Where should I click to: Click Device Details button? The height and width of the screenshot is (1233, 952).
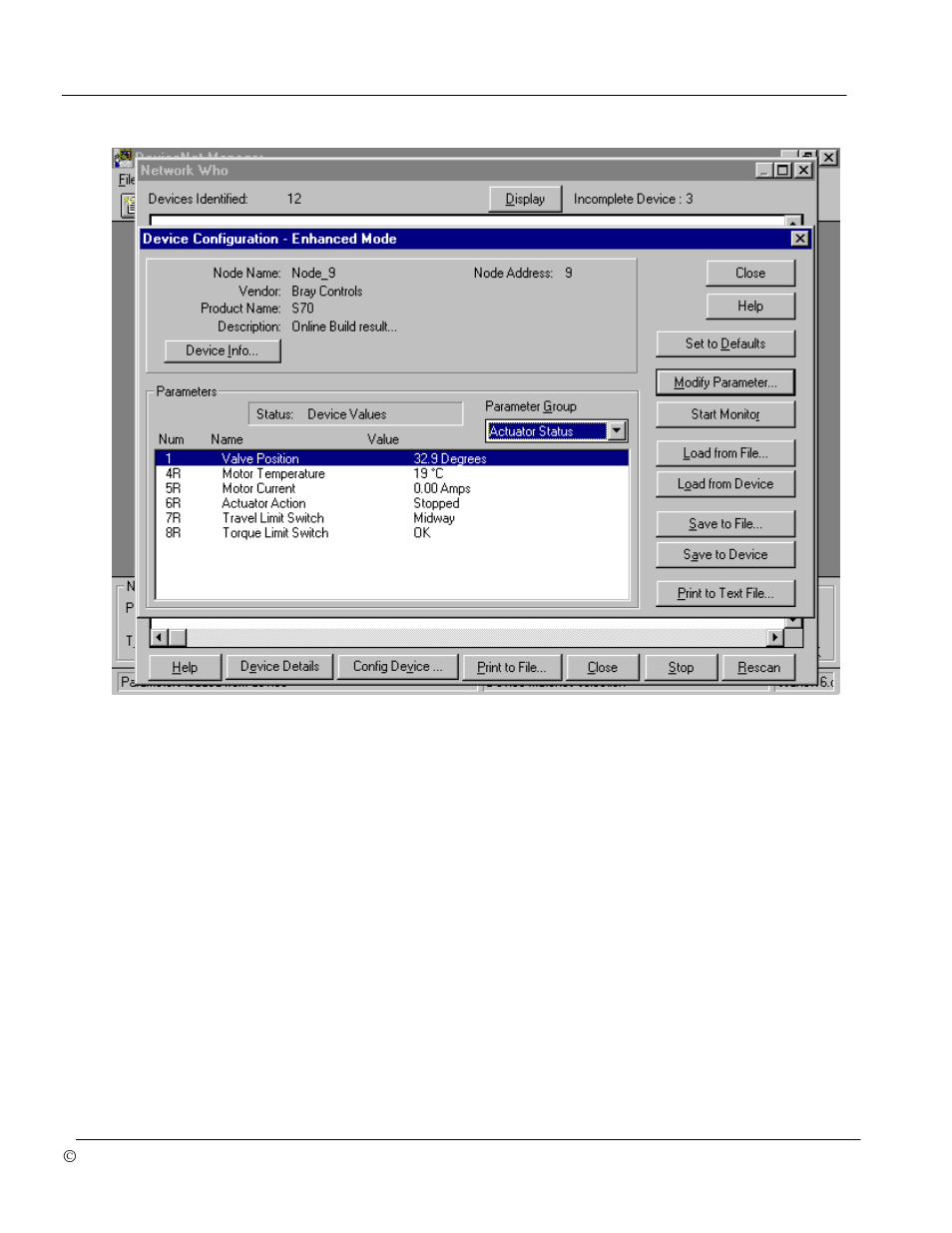click(279, 667)
